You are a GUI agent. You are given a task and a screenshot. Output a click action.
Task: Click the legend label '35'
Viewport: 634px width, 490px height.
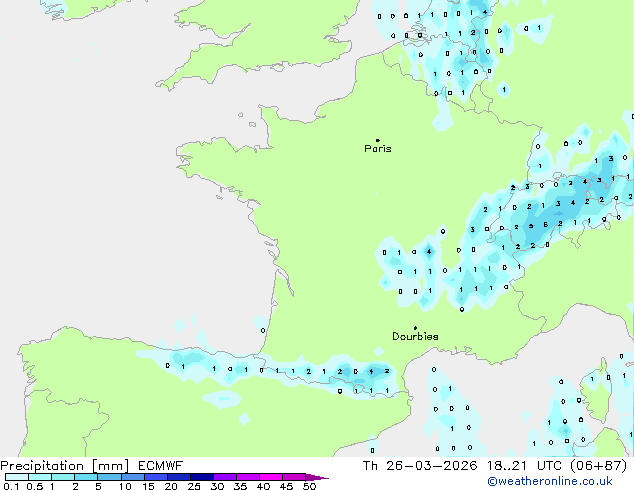click(240, 486)
